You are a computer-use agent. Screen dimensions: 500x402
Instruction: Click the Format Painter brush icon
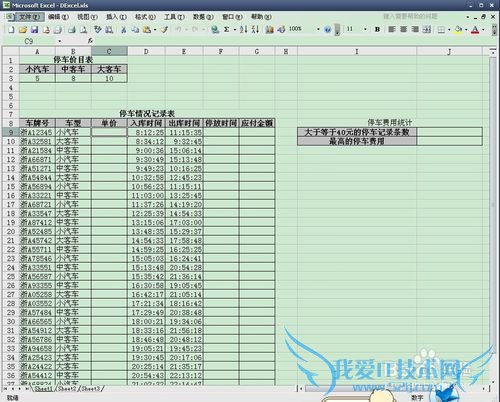(x=164, y=30)
